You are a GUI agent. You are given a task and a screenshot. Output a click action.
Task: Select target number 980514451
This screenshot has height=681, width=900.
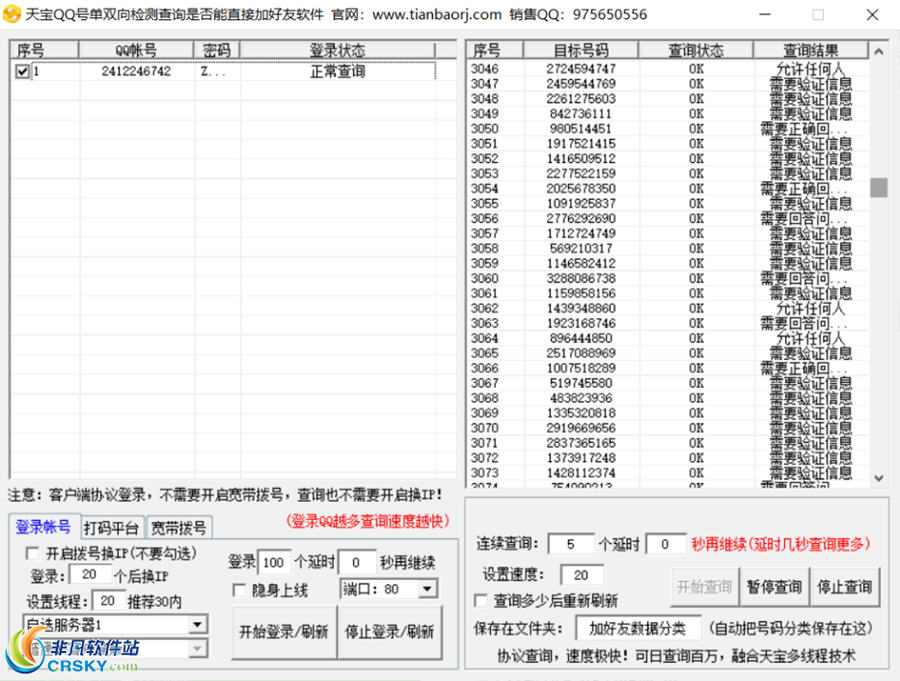coord(581,129)
